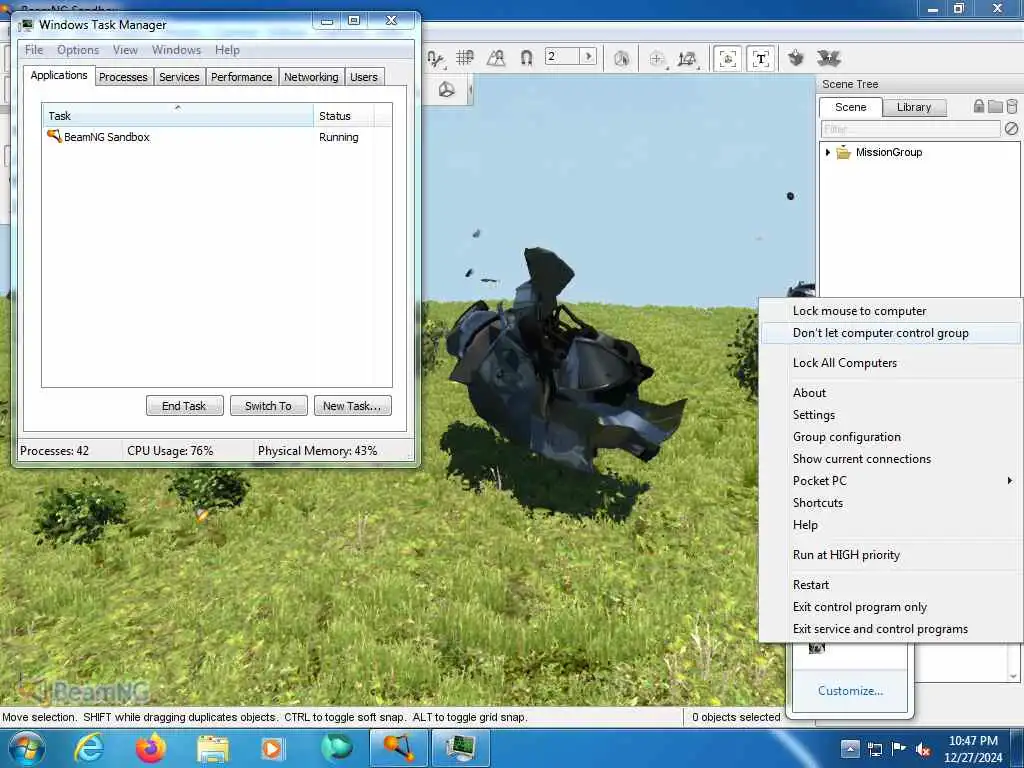Image resolution: width=1024 pixels, height=768 pixels.
Task: Open Shortcuts from the context menu
Action: point(891,503)
